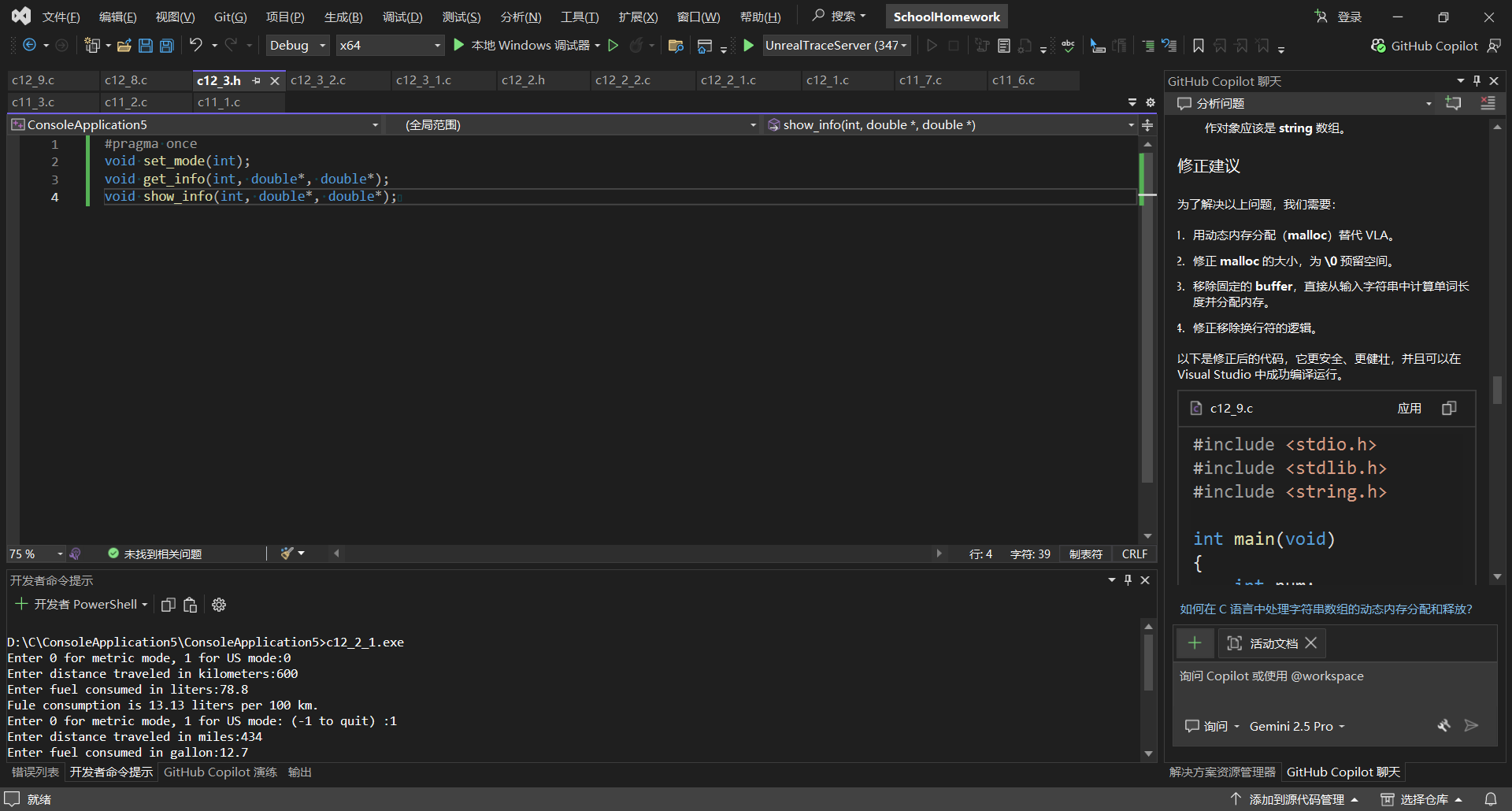This screenshot has width=1512, height=811.
Task: Split the editor window with the splitter icon
Action: coord(1147,125)
